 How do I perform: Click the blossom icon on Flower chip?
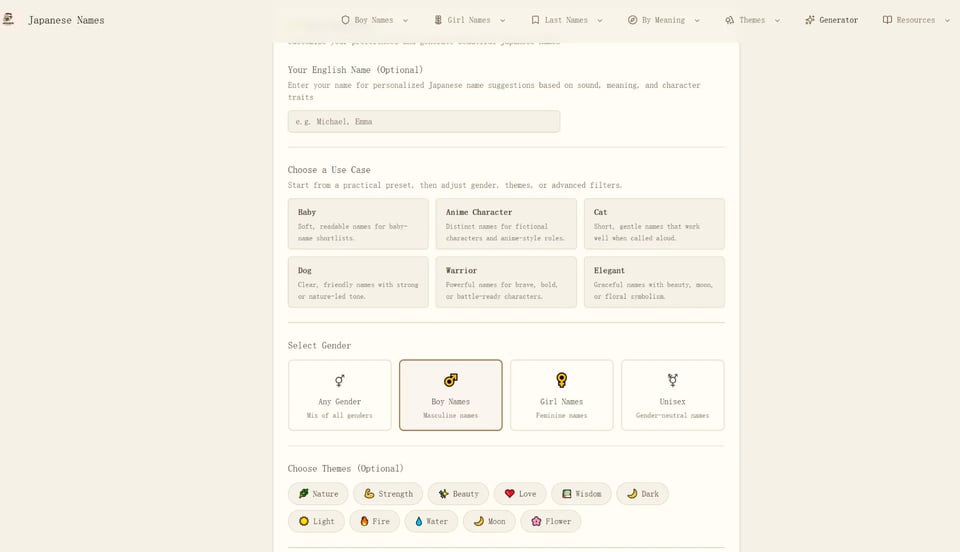pos(536,521)
